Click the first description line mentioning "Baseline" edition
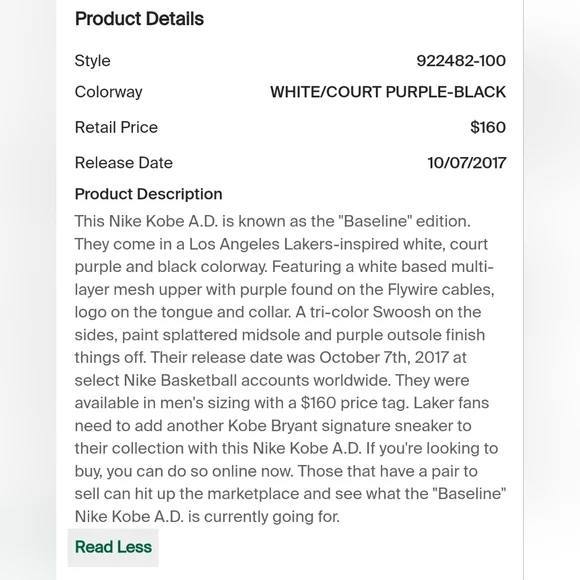This screenshot has width=580, height=580. point(273,221)
